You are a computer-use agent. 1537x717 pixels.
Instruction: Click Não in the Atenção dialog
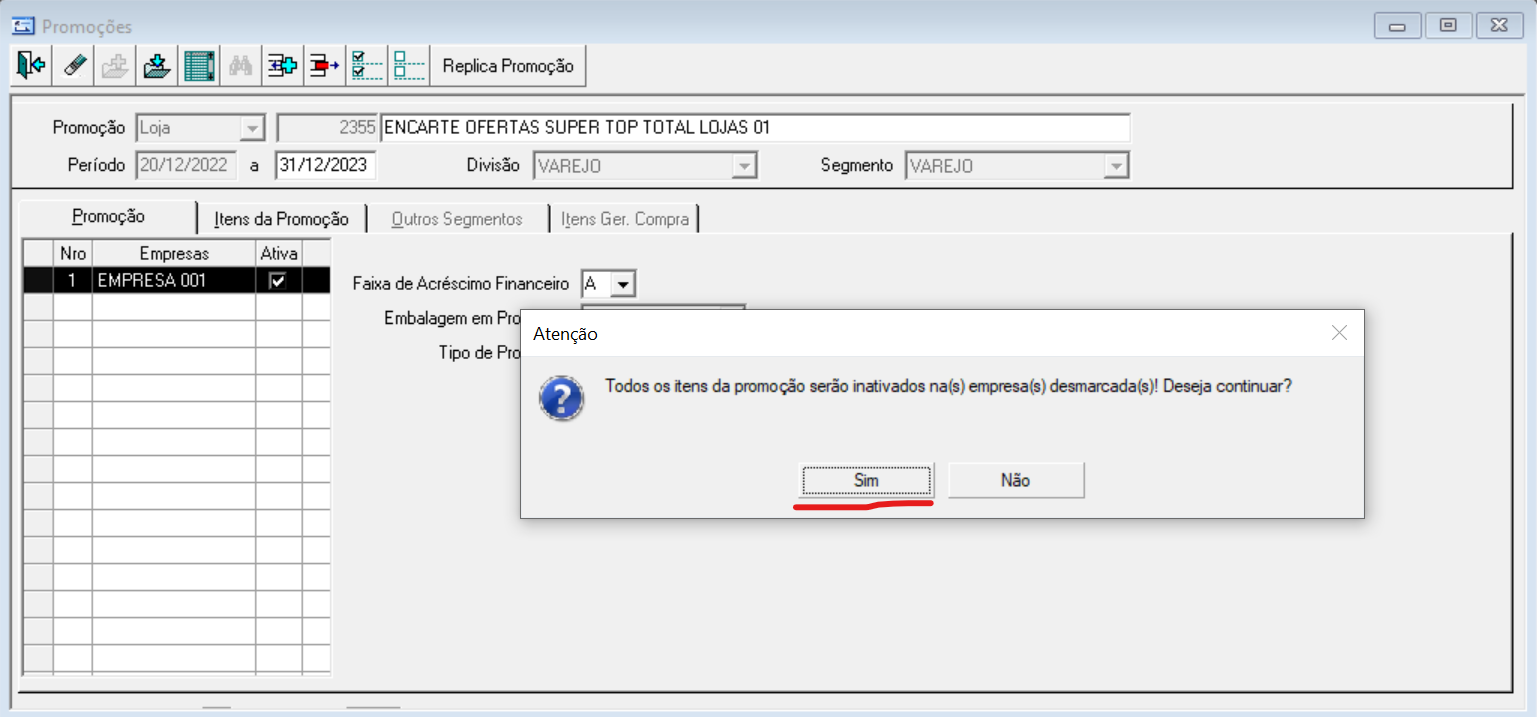coord(1016,480)
